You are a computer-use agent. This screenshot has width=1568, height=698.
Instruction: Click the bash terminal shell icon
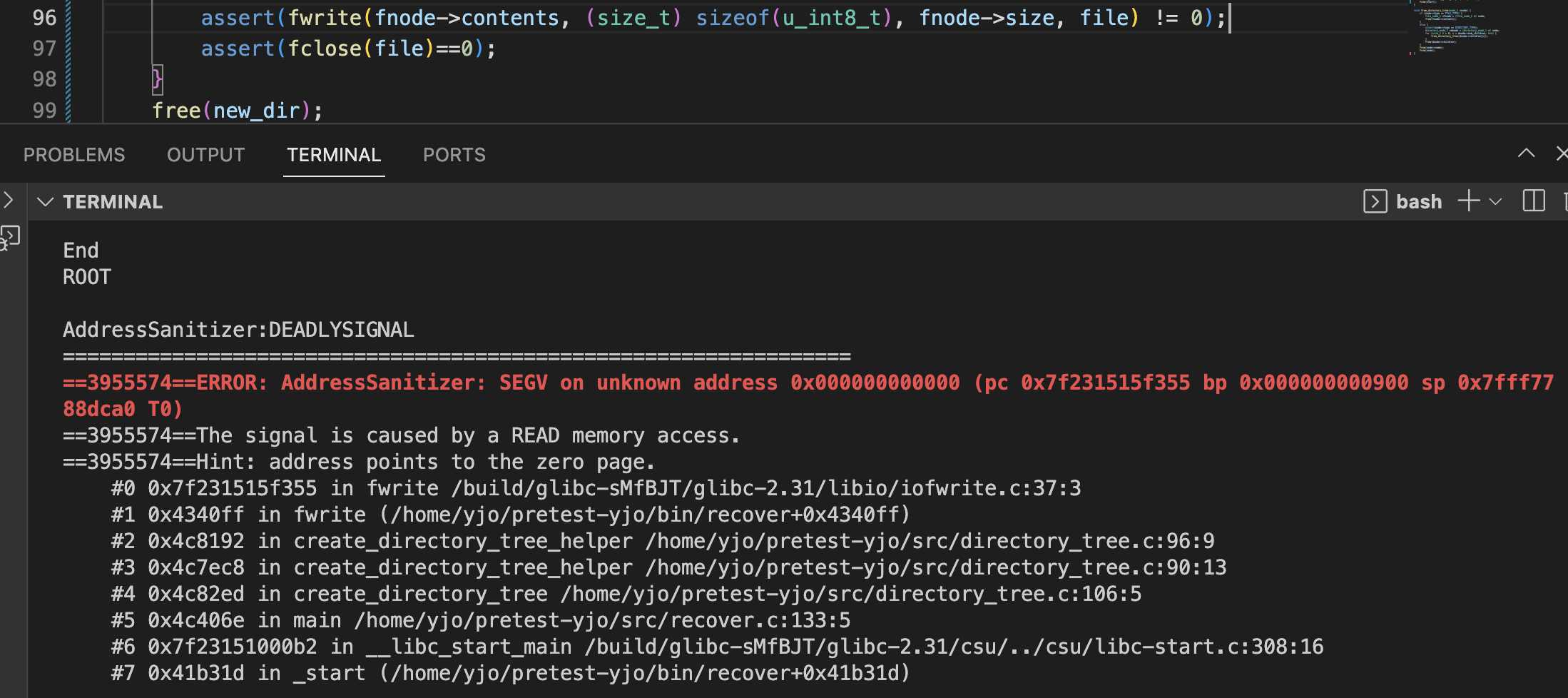[1375, 202]
